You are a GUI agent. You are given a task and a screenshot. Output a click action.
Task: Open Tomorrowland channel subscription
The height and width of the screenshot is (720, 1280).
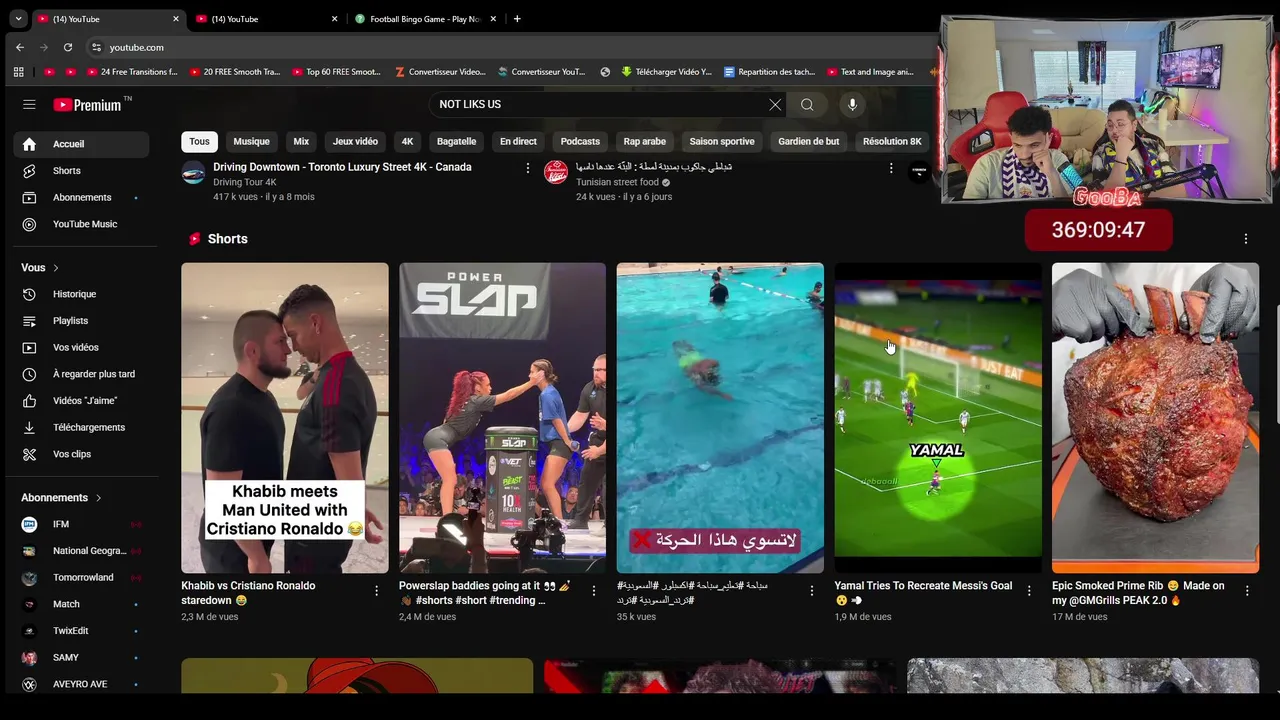tap(82, 577)
